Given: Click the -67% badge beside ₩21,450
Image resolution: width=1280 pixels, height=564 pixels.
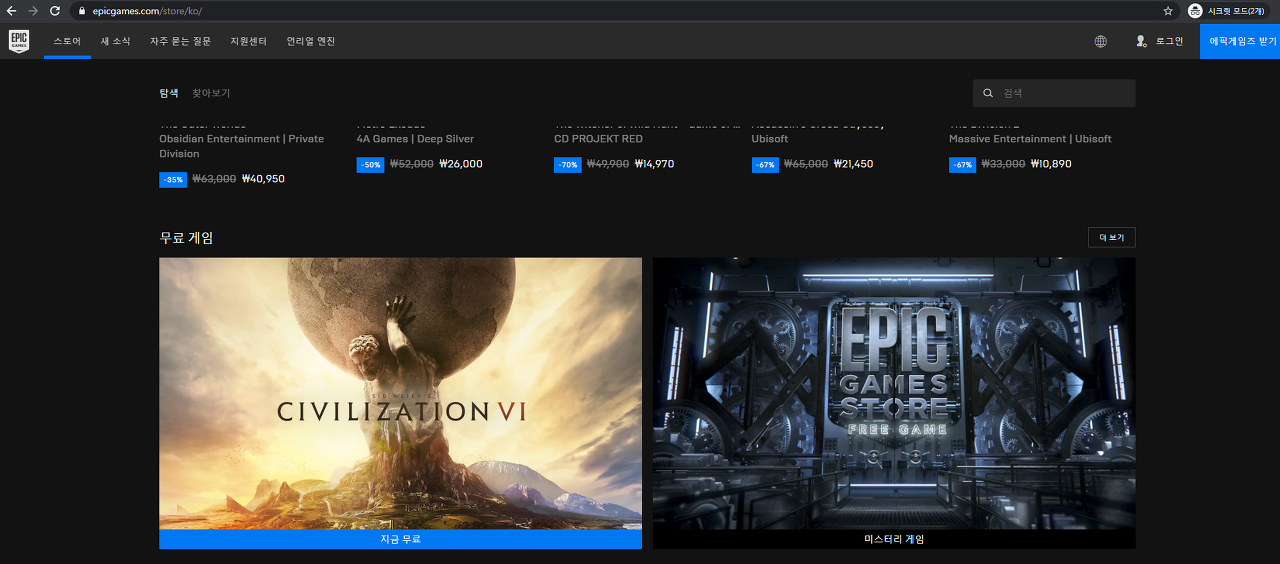Looking at the screenshot, I should 765,164.
